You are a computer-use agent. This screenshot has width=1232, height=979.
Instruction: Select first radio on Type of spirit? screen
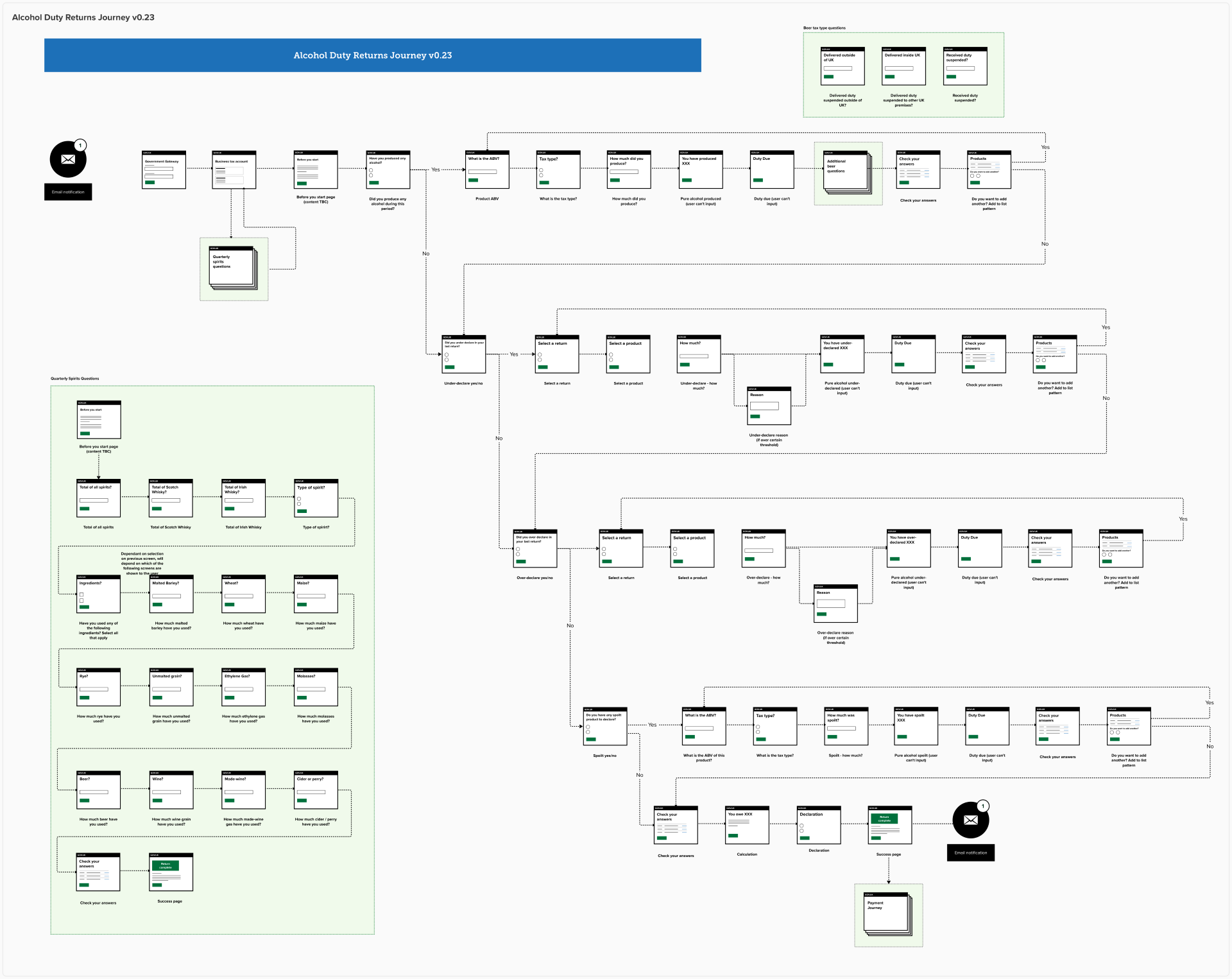pyautogui.click(x=299, y=499)
